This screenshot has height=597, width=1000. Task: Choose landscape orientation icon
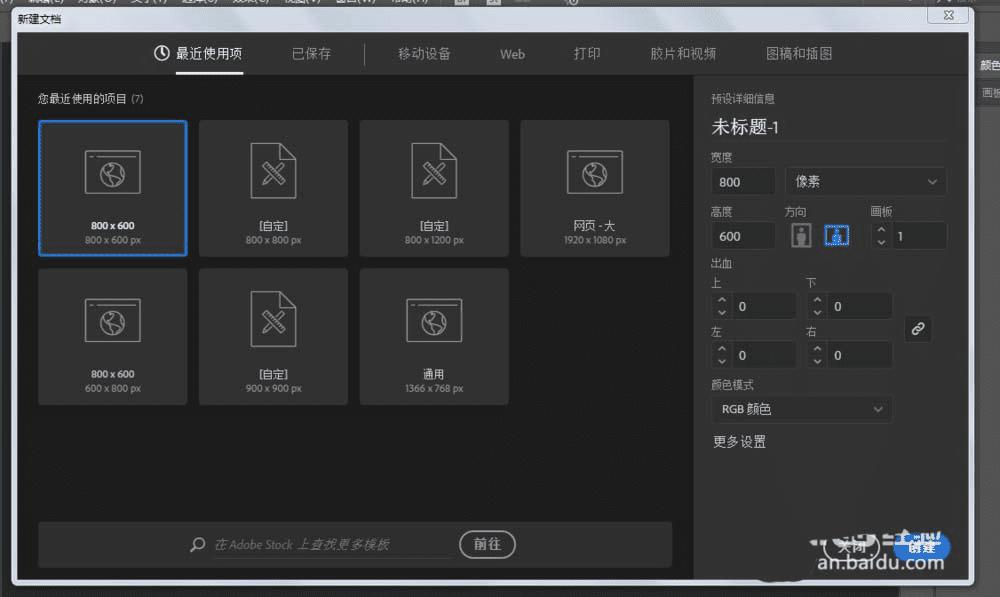click(x=837, y=235)
